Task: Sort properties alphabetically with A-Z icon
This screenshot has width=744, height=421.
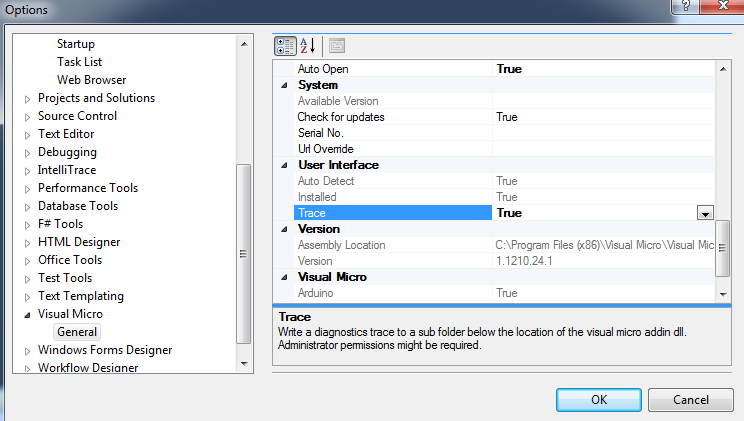Action: [308, 46]
